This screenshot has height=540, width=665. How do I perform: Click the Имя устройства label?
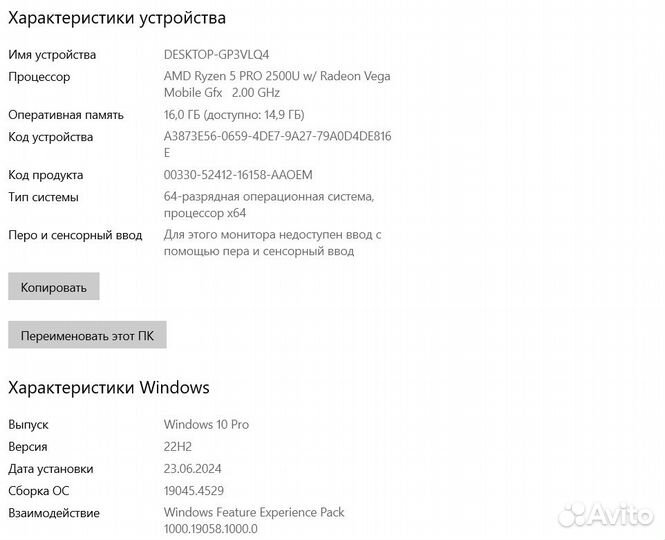click(x=52, y=55)
